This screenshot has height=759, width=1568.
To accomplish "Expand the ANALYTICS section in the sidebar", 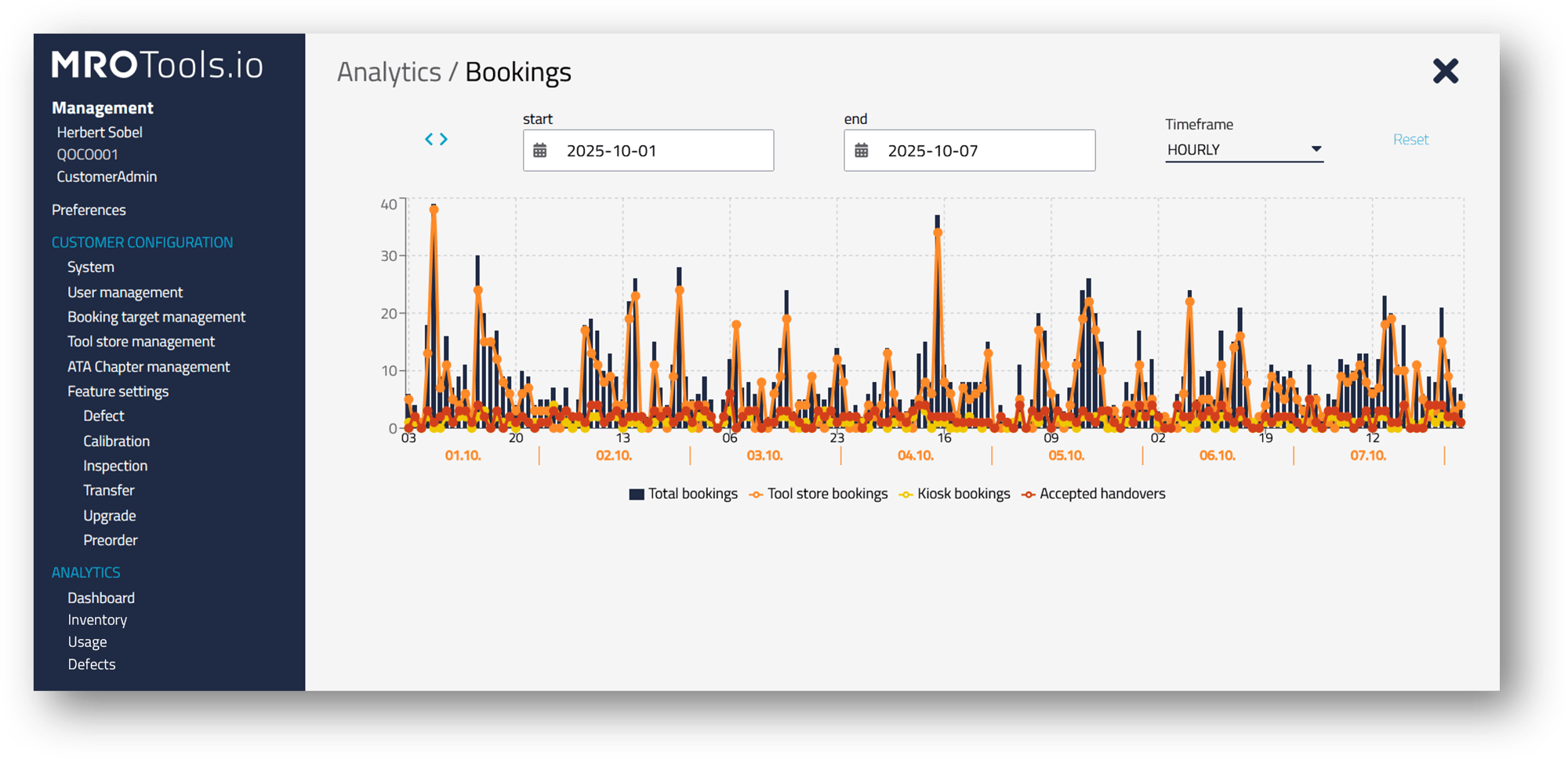I will 86,572.
